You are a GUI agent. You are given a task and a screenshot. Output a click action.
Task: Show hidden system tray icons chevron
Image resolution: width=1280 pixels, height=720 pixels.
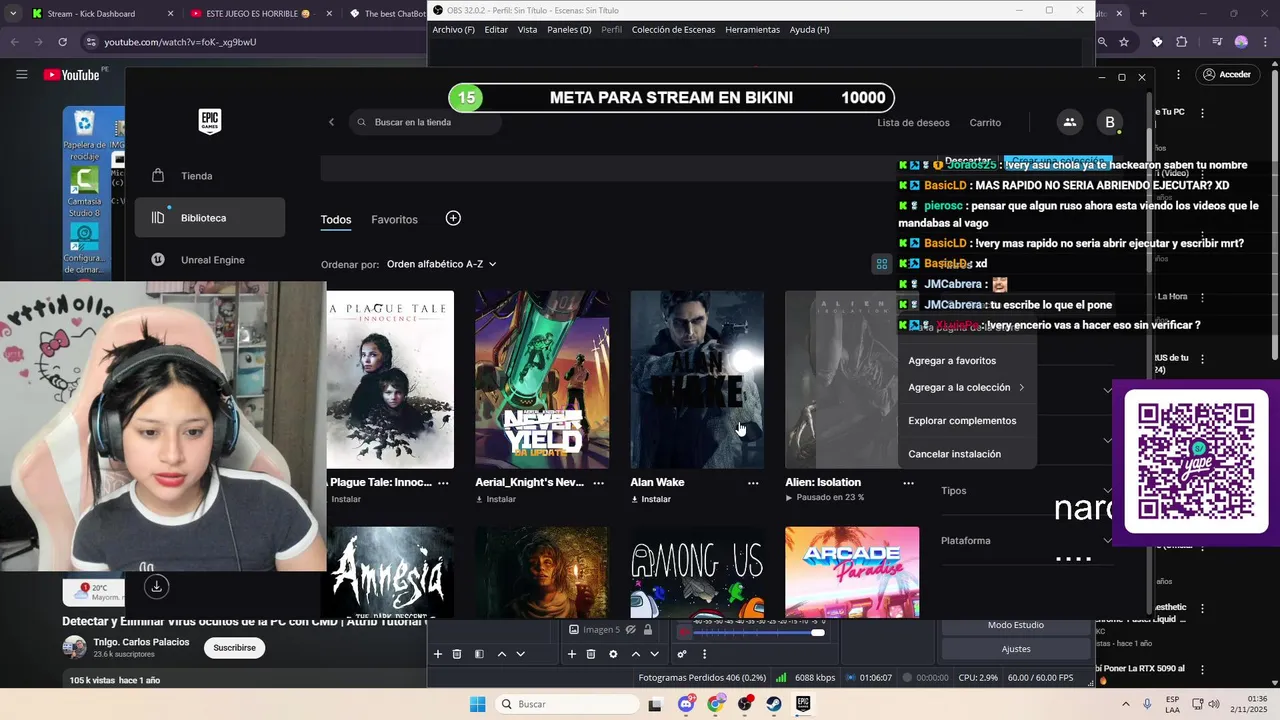tap(1126, 704)
